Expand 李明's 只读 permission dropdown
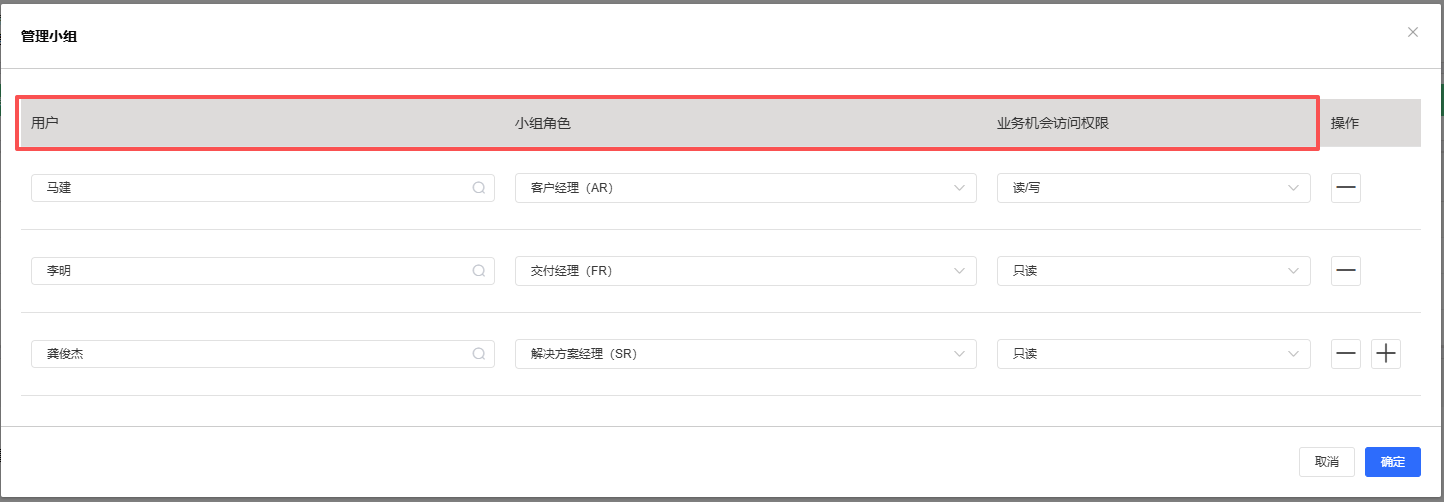 coord(1153,271)
